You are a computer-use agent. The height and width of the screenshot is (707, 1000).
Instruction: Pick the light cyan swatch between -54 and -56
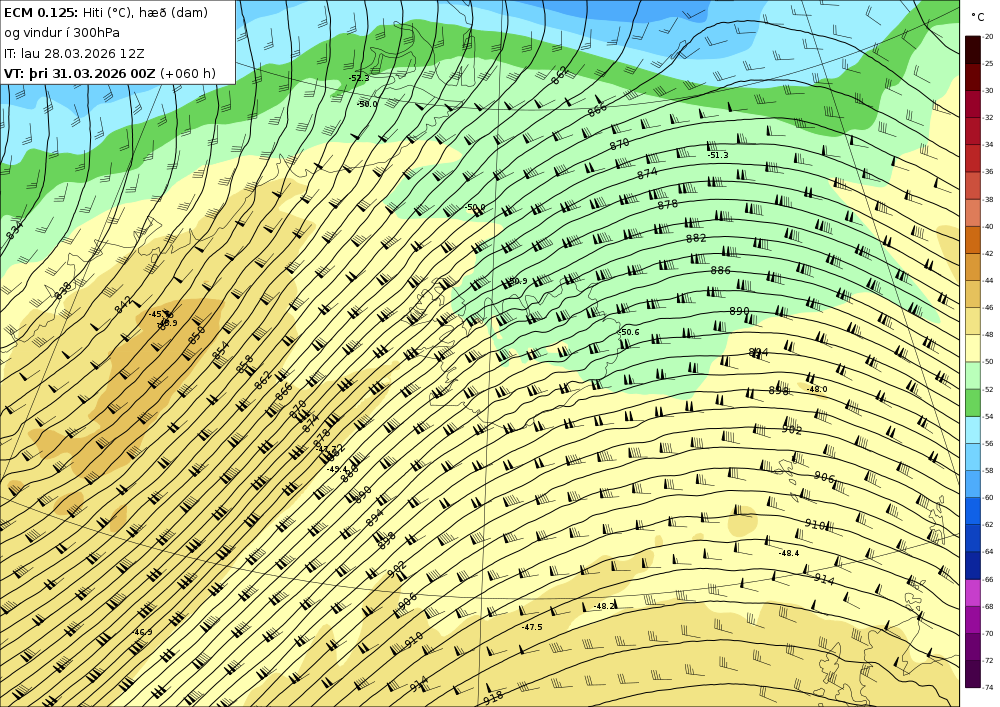click(x=973, y=430)
